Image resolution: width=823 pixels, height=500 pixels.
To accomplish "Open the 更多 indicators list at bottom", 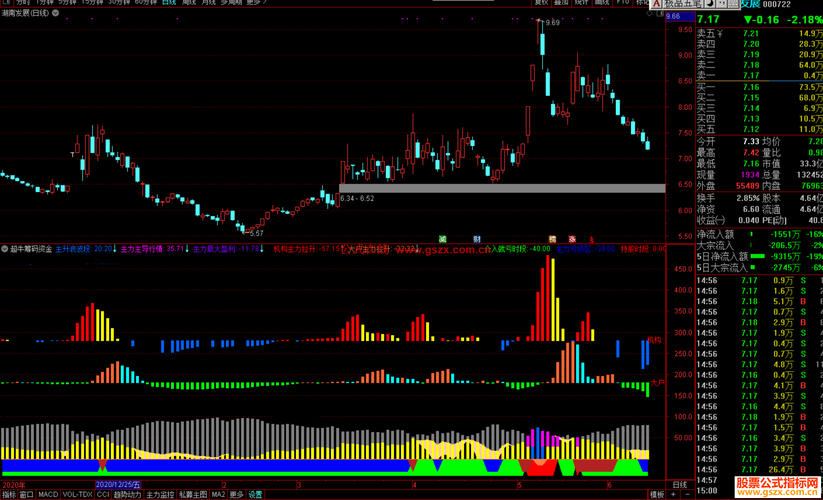I will 236,495.
